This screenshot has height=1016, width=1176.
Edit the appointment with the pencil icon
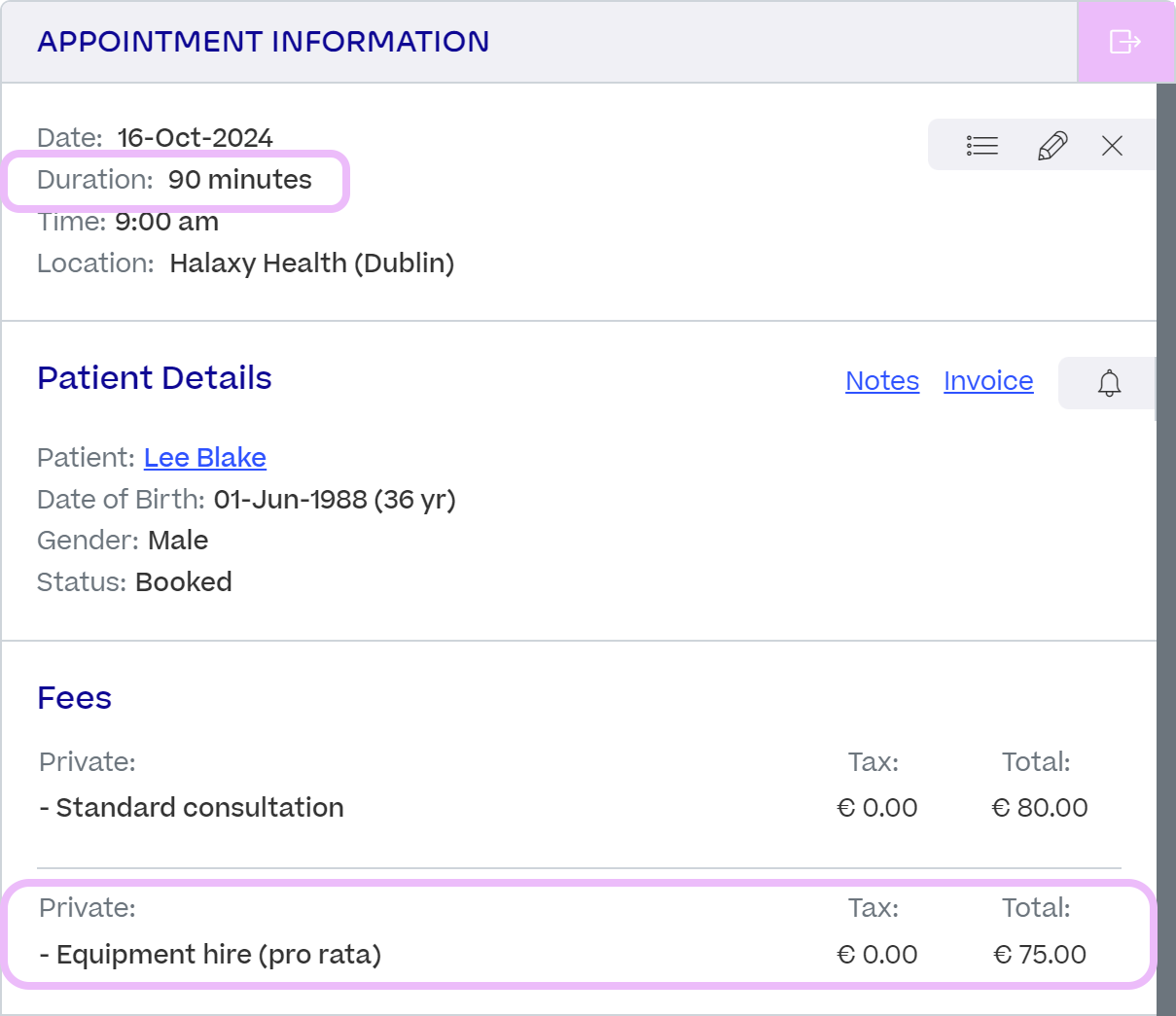(x=1052, y=146)
